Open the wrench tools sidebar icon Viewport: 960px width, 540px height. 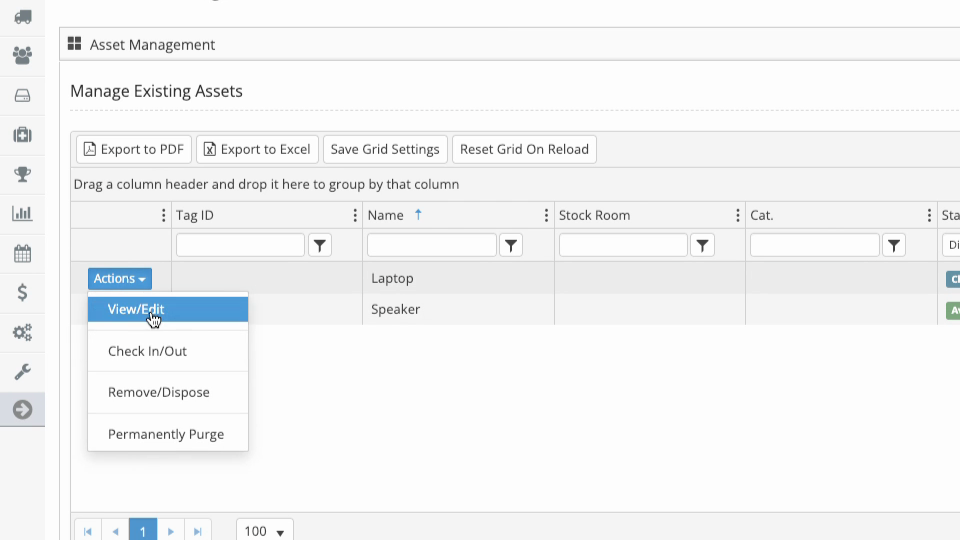click(23, 372)
